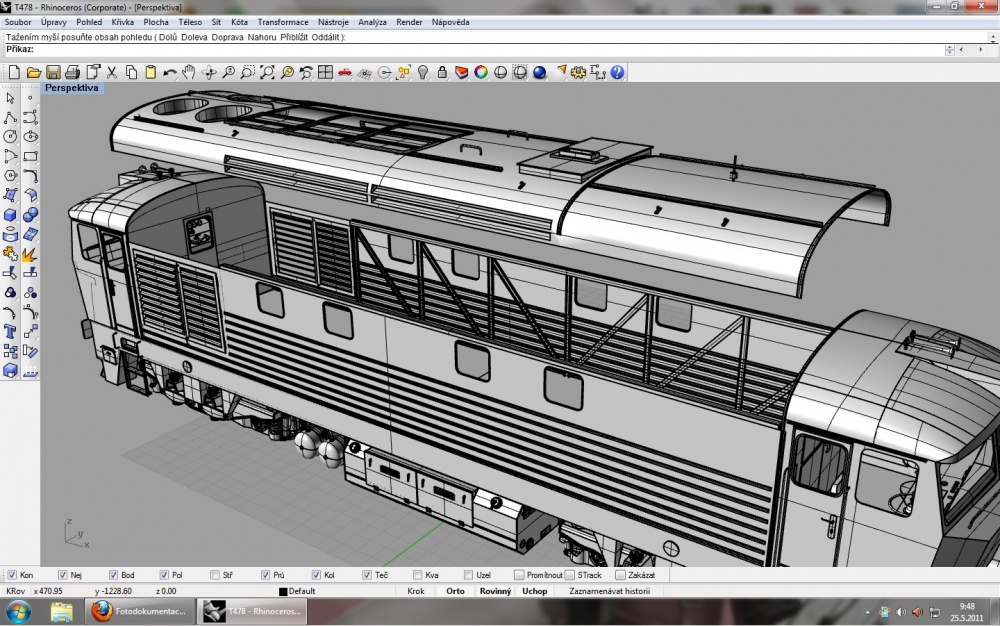This screenshot has width=1000, height=626.
Task: Paste using the clipboard icon
Action: point(151,73)
